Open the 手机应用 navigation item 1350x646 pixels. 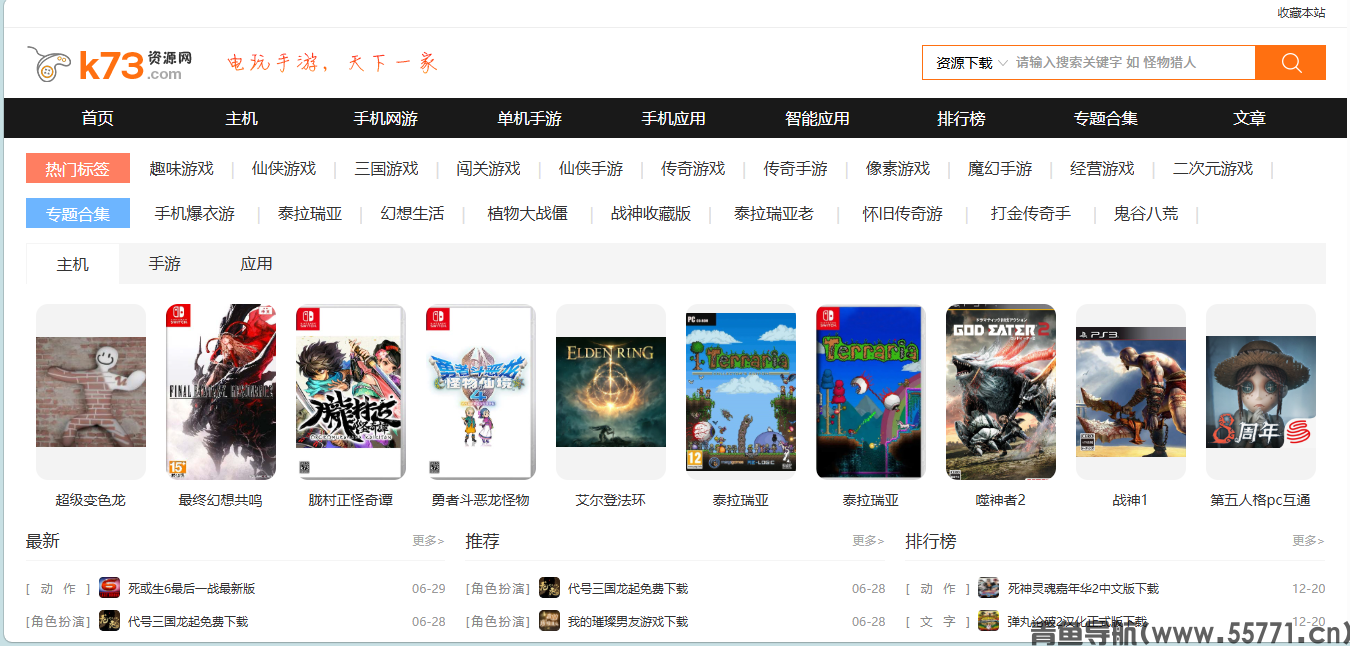[674, 118]
